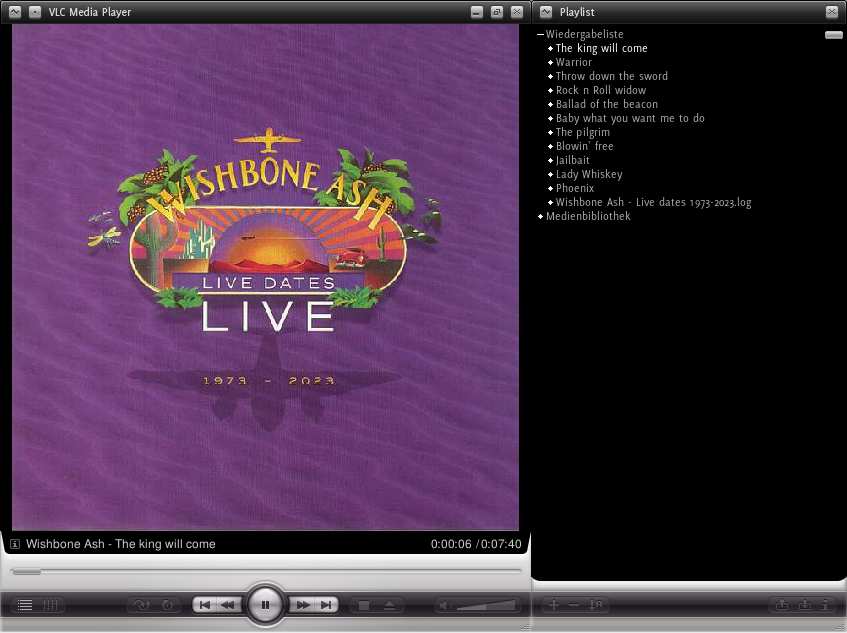Screen dimensions: 847x633
Task: Click the rewind button
Action: pyautogui.click(x=228, y=605)
